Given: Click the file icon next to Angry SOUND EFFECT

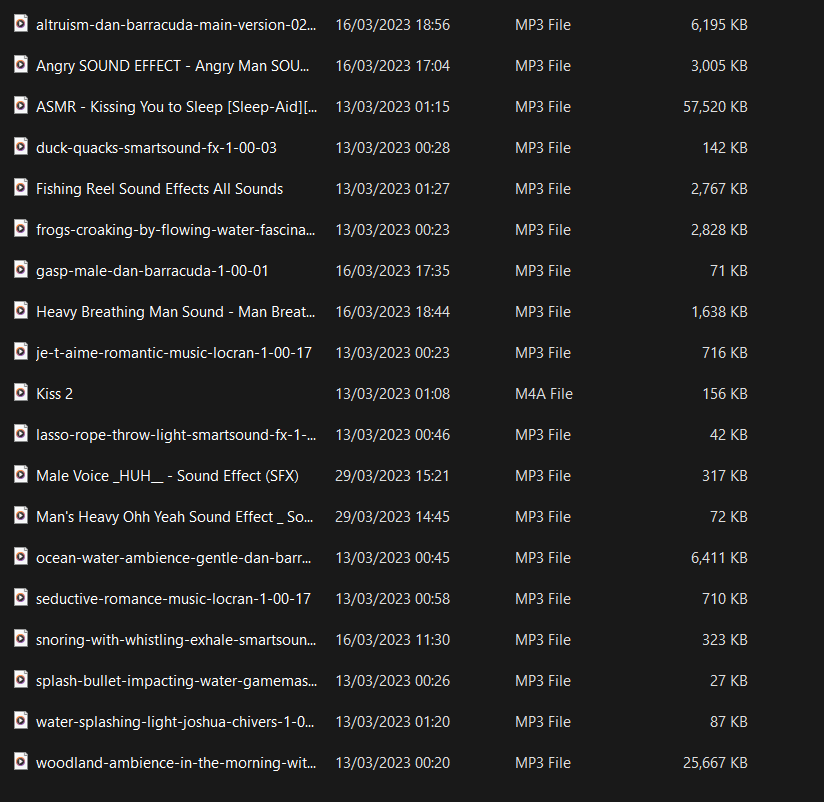Looking at the screenshot, I should (20, 65).
